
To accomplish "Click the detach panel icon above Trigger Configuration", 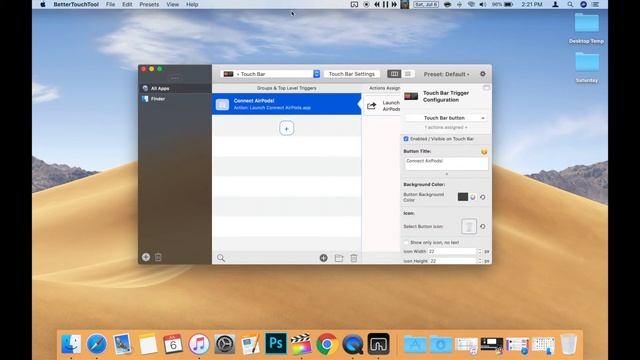I will point(487,88).
